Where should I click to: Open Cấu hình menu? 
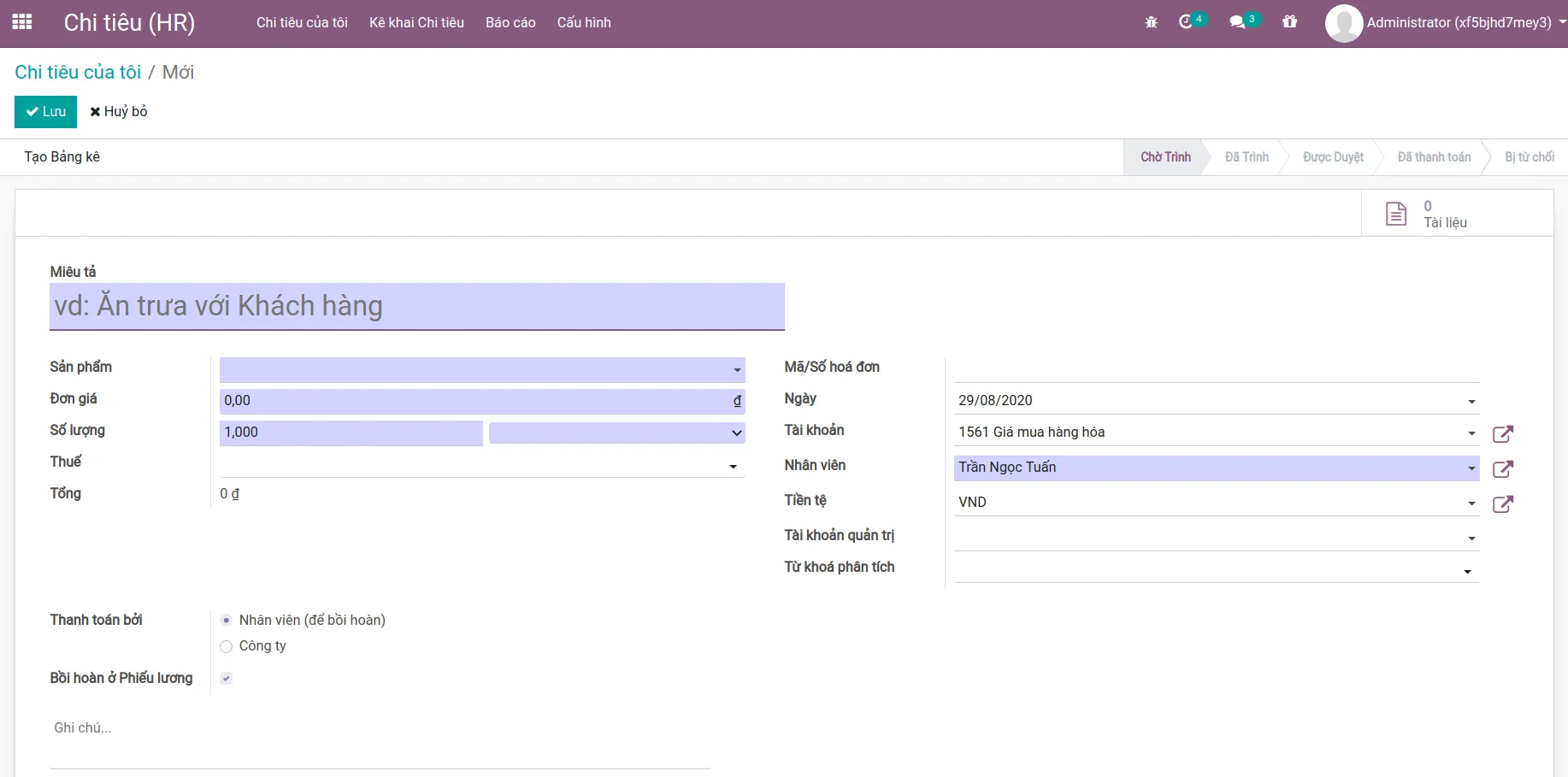click(x=584, y=23)
